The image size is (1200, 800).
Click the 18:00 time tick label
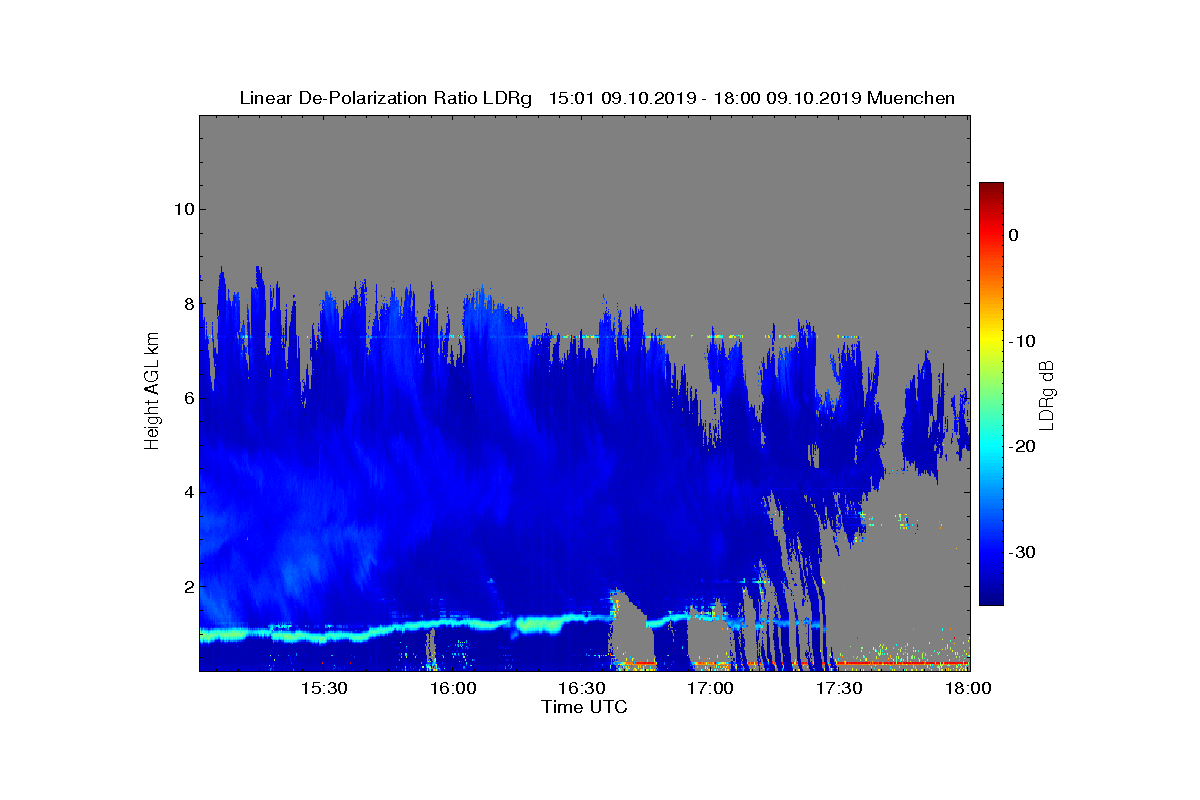pyautogui.click(x=968, y=689)
